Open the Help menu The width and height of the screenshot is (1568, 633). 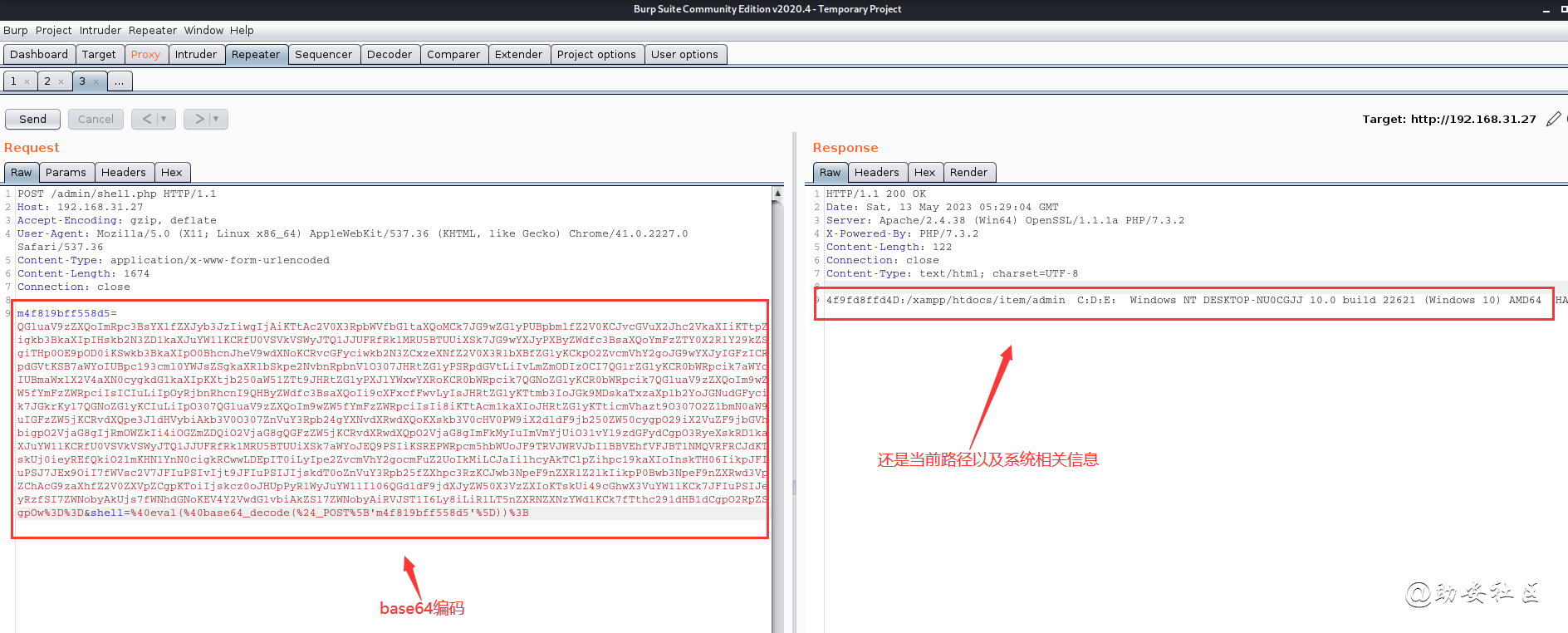(242, 30)
